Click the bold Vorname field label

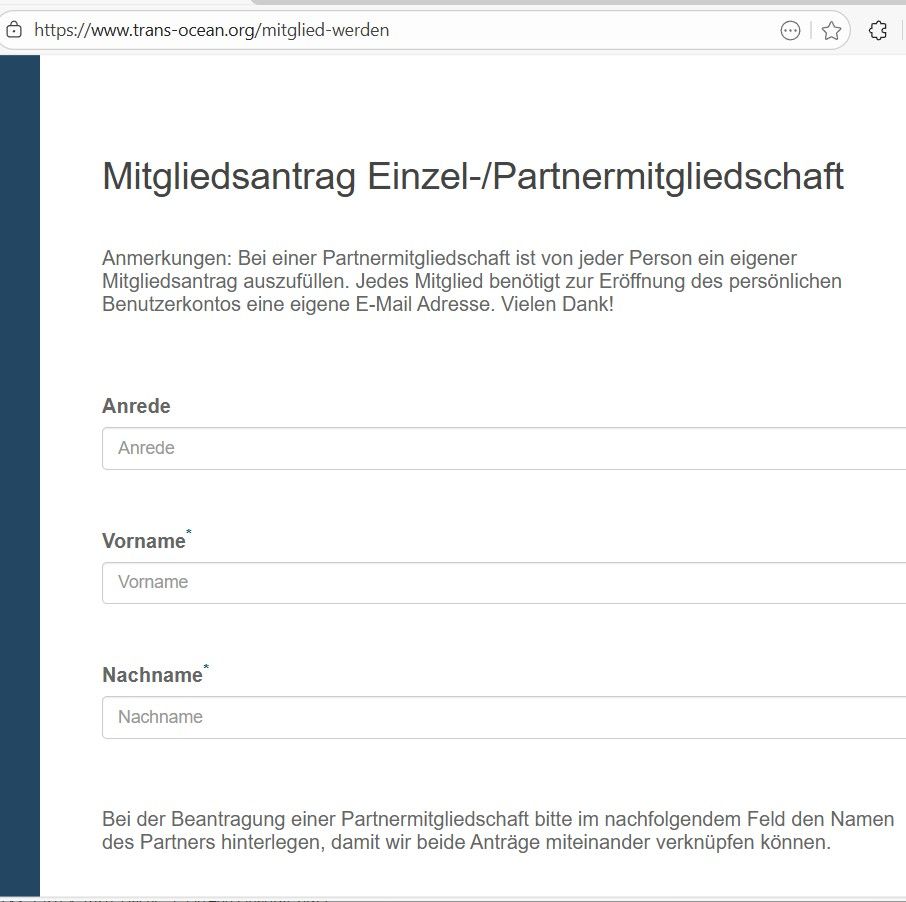143,541
